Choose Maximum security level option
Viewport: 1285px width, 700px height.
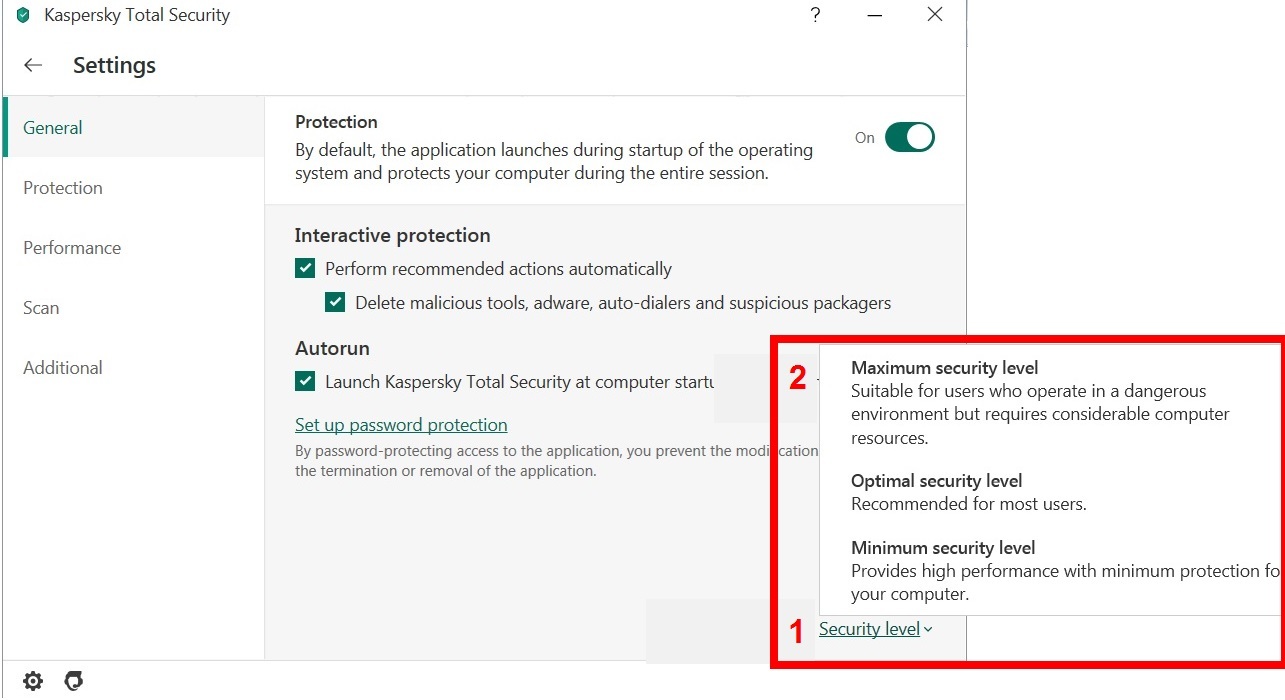pos(944,369)
